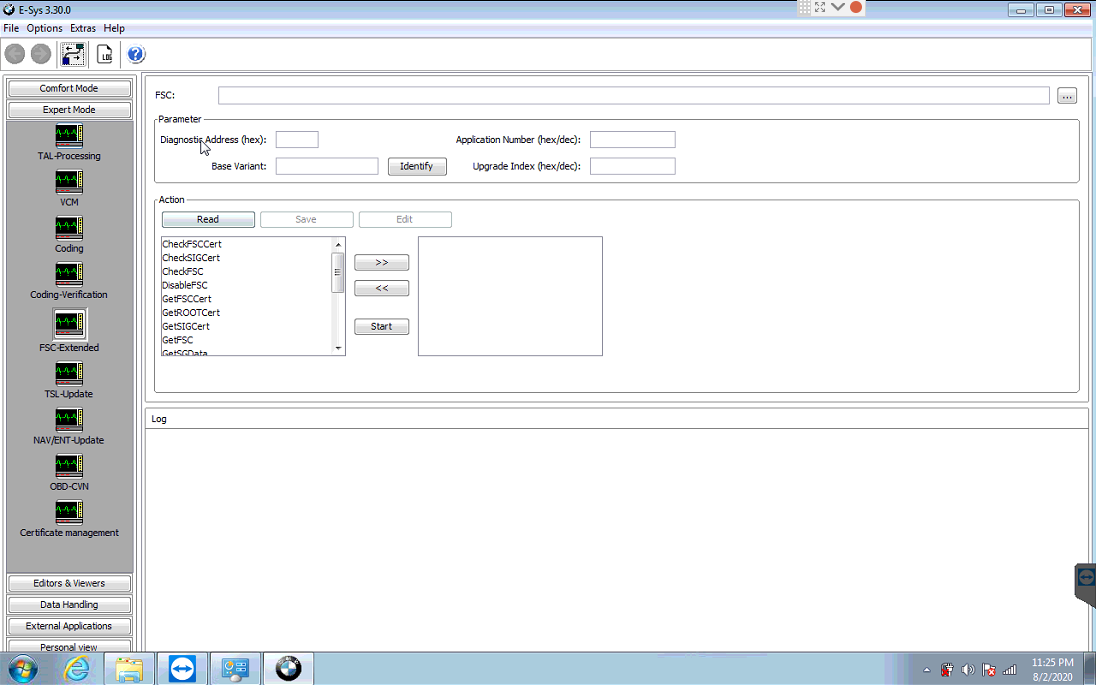Click the action list scrollbar thumb
The height and width of the screenshot is (685, 1096).
coord(338,273)
